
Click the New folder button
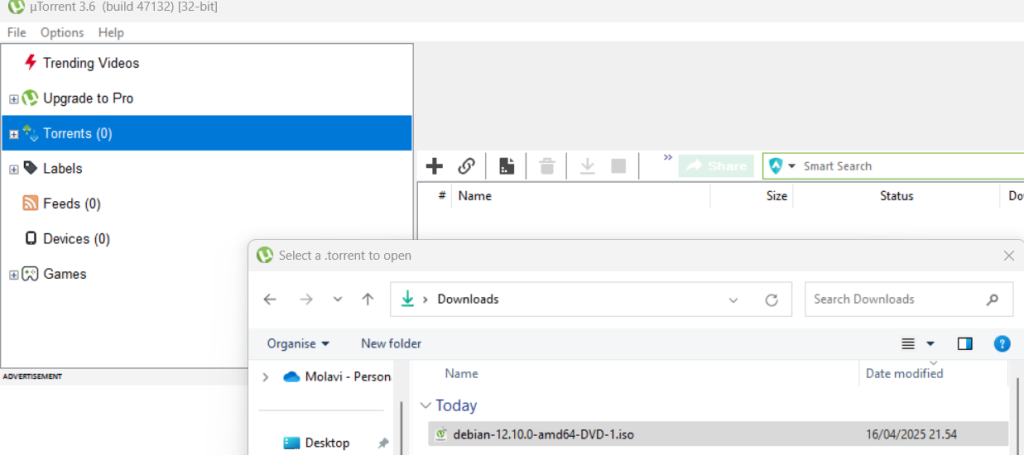(391, 343)
